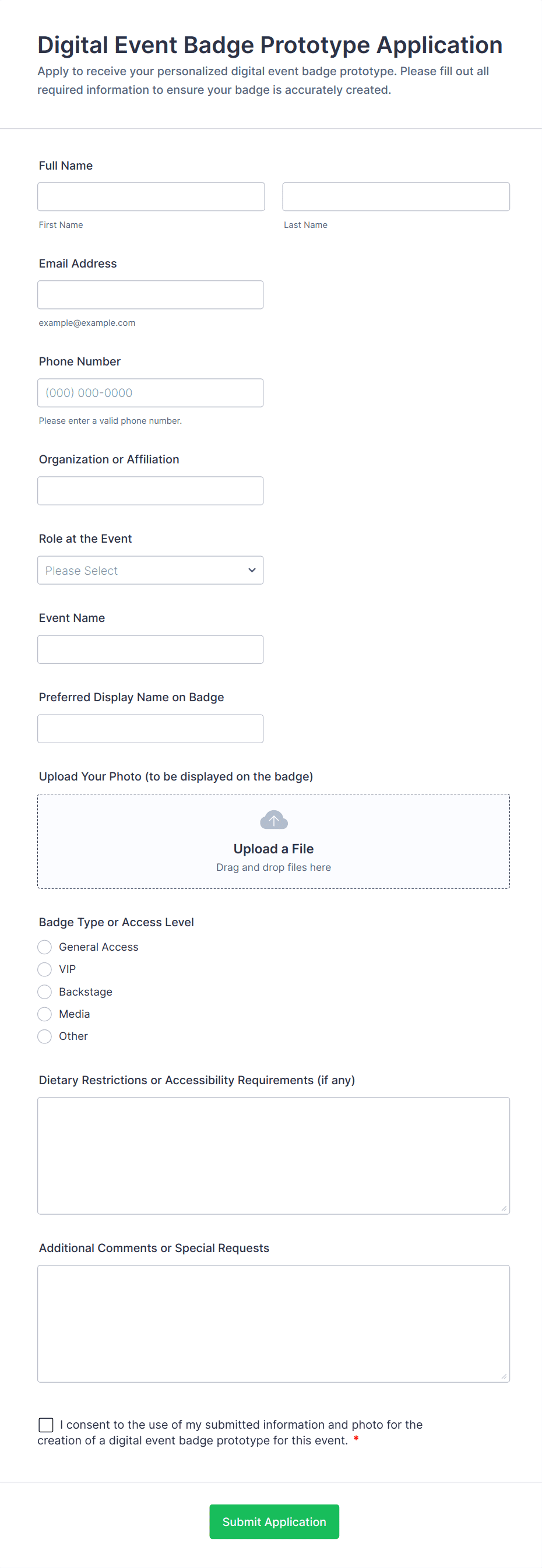
Task: Click the Role dropdown chevron arrow
Action: click(252, 570)
